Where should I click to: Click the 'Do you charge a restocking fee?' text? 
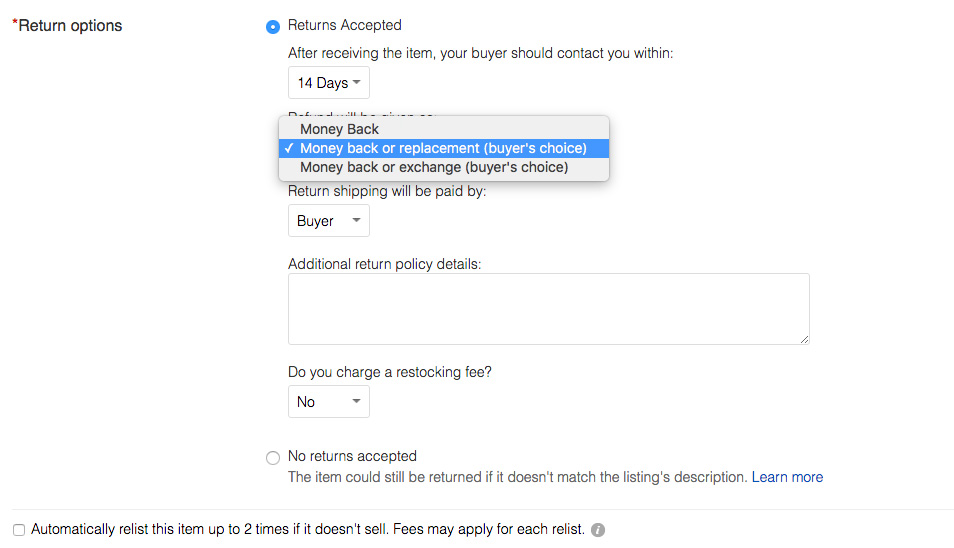point(390,372)
